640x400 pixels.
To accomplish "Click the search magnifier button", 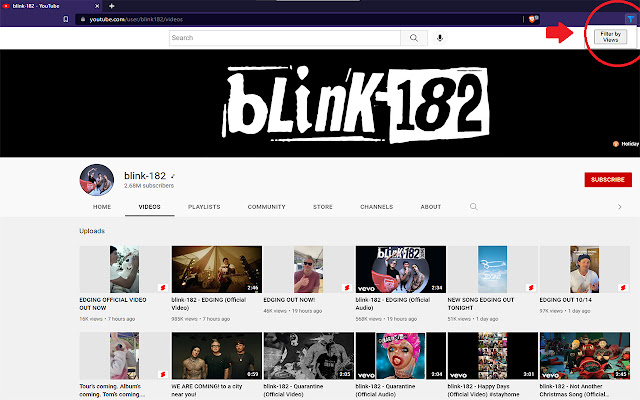I will pos(414,38).
